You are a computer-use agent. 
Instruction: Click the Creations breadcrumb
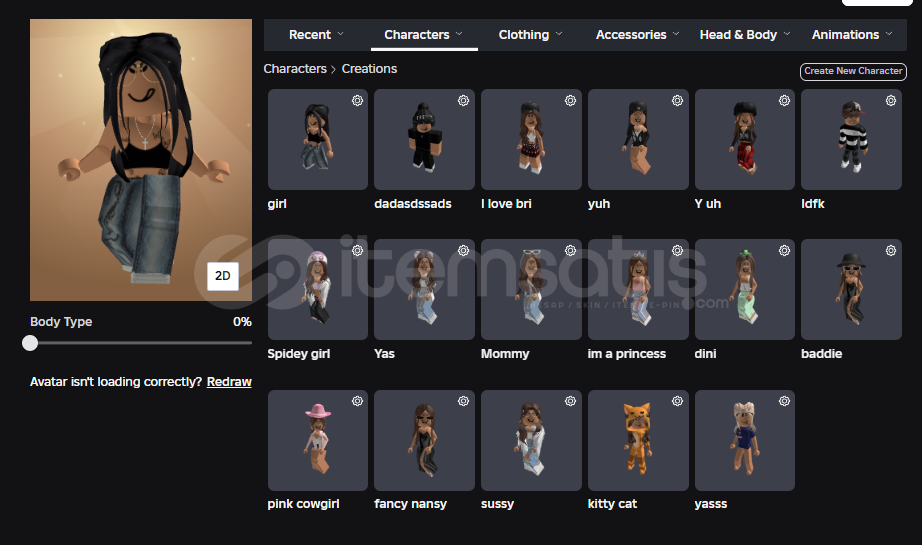tap(369, 69)
